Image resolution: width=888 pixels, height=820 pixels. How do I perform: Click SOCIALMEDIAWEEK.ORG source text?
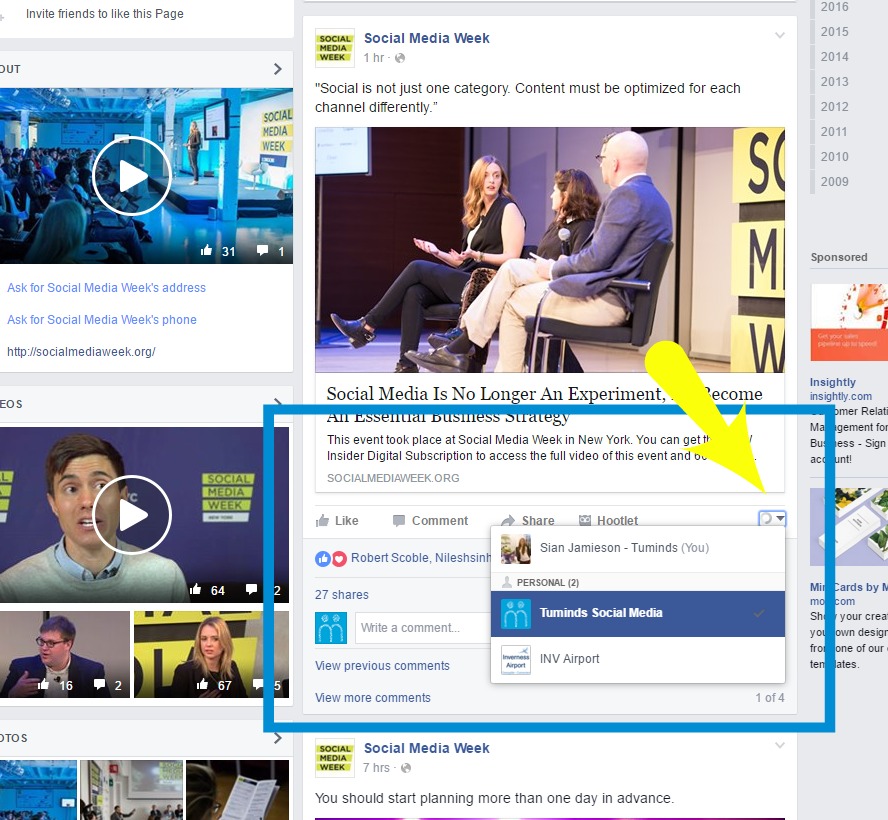pos(393,478)
